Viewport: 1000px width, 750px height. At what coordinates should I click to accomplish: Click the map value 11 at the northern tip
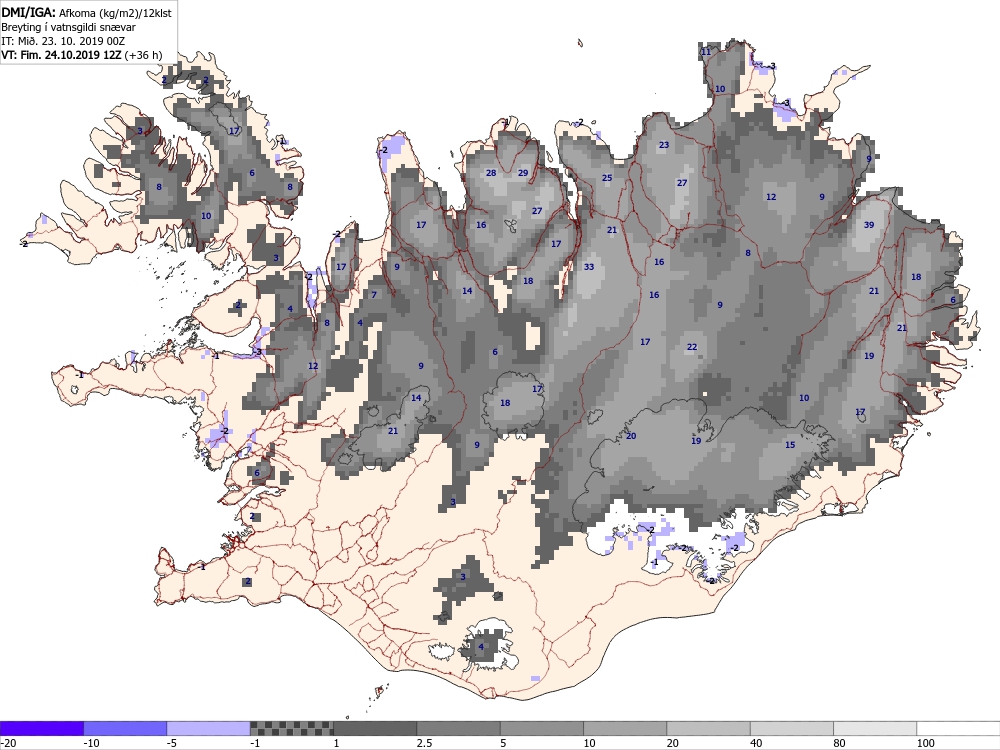pos(705,52)
